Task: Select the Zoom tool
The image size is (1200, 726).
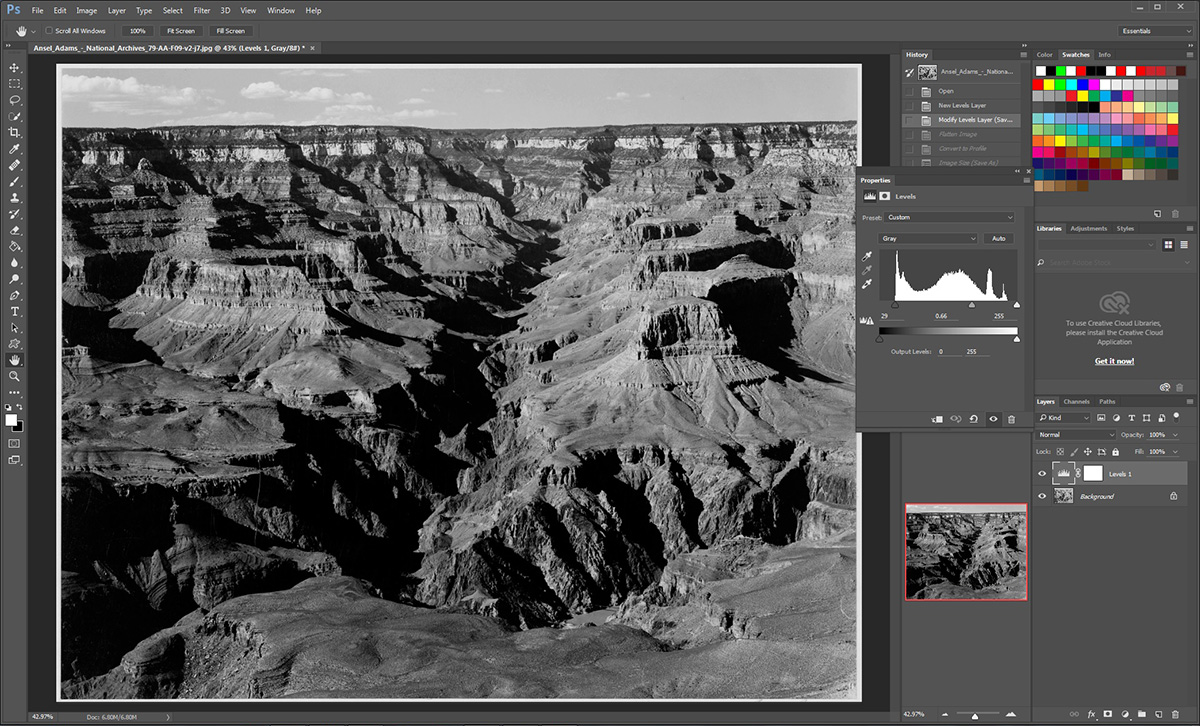Action: pyautogui.click(x=15, y=376)
